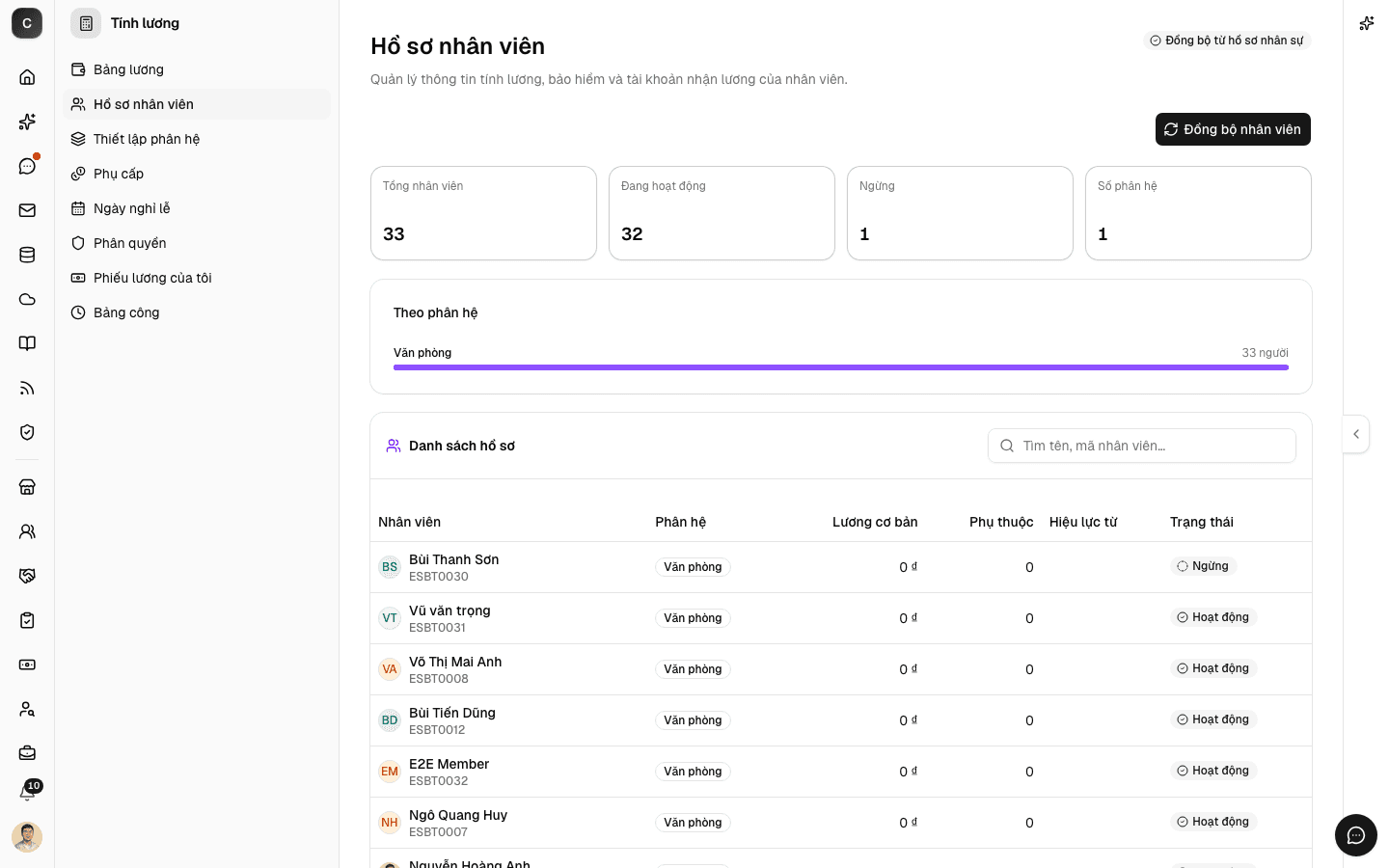Click the Đang hoạt động stat card
The height and width of the screenshot is (868, 1389).
click(722, 213)
